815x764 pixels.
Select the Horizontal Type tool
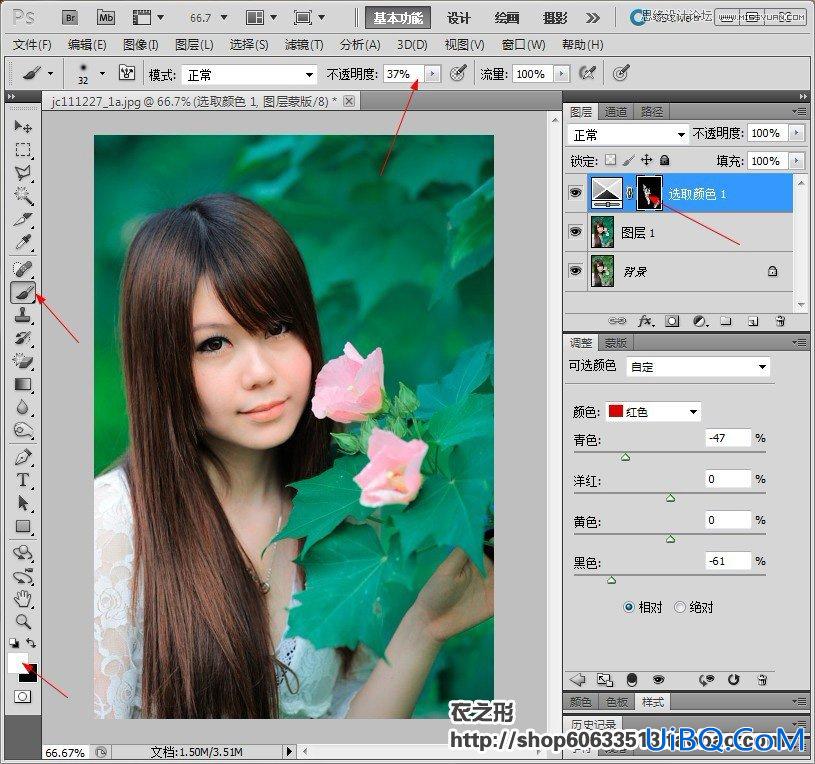pos(22,480)
